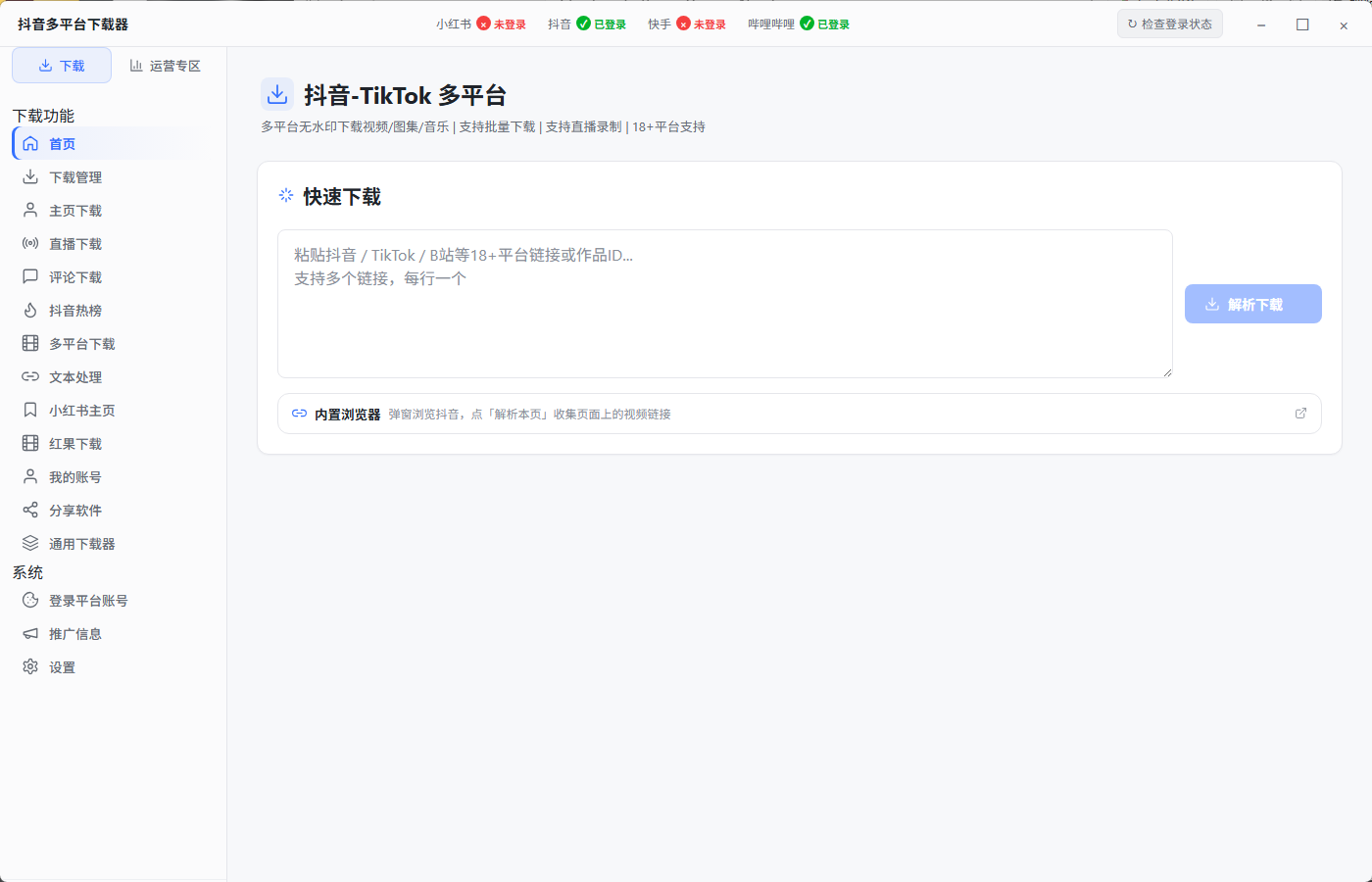1372x882 pixels.
Task: Go to 直播下载 page
Action: 113,244
